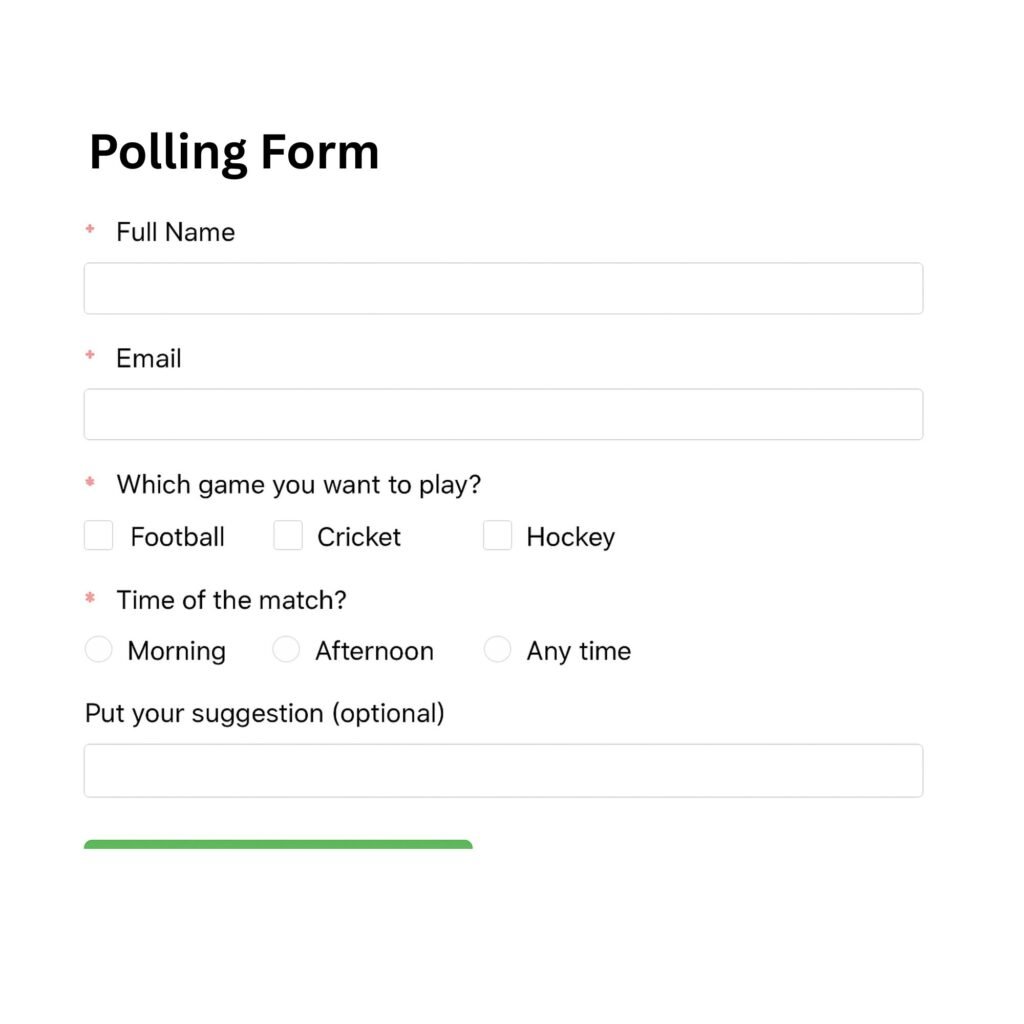This screenshot has height=1024, width=1024.
Task: Select the Any time radio button
Action: click(x=497, y=650)
